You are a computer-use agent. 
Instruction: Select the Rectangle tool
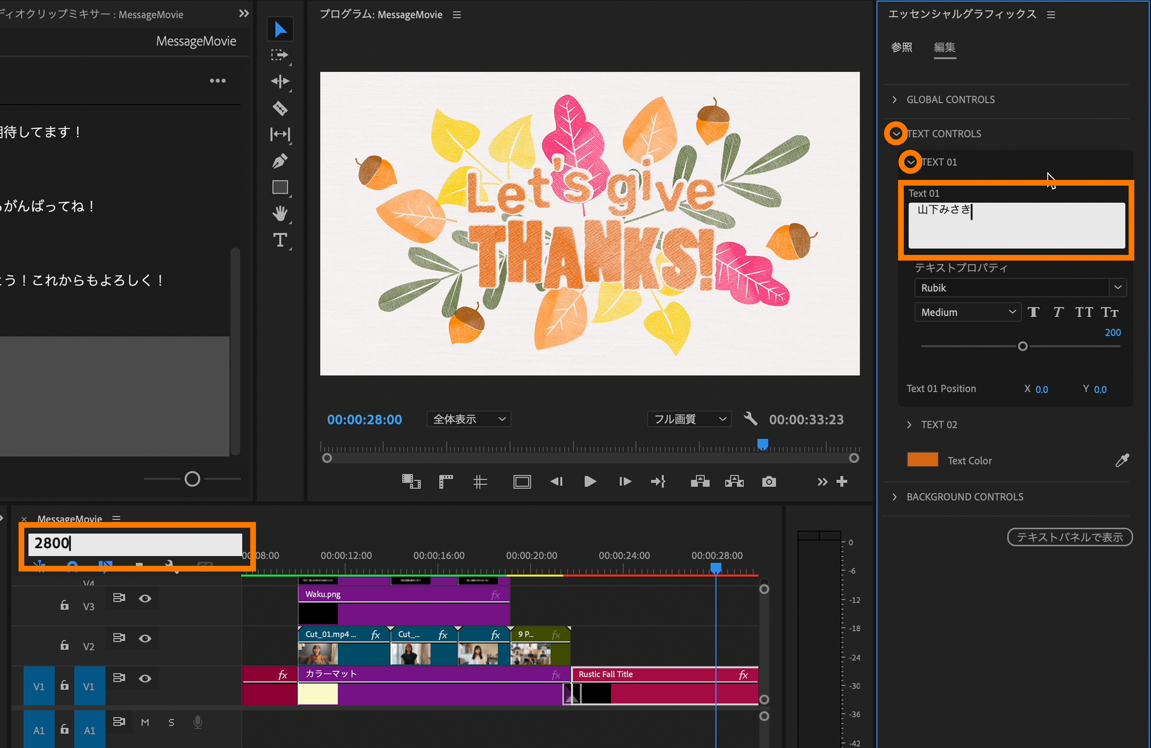point(280,187)
